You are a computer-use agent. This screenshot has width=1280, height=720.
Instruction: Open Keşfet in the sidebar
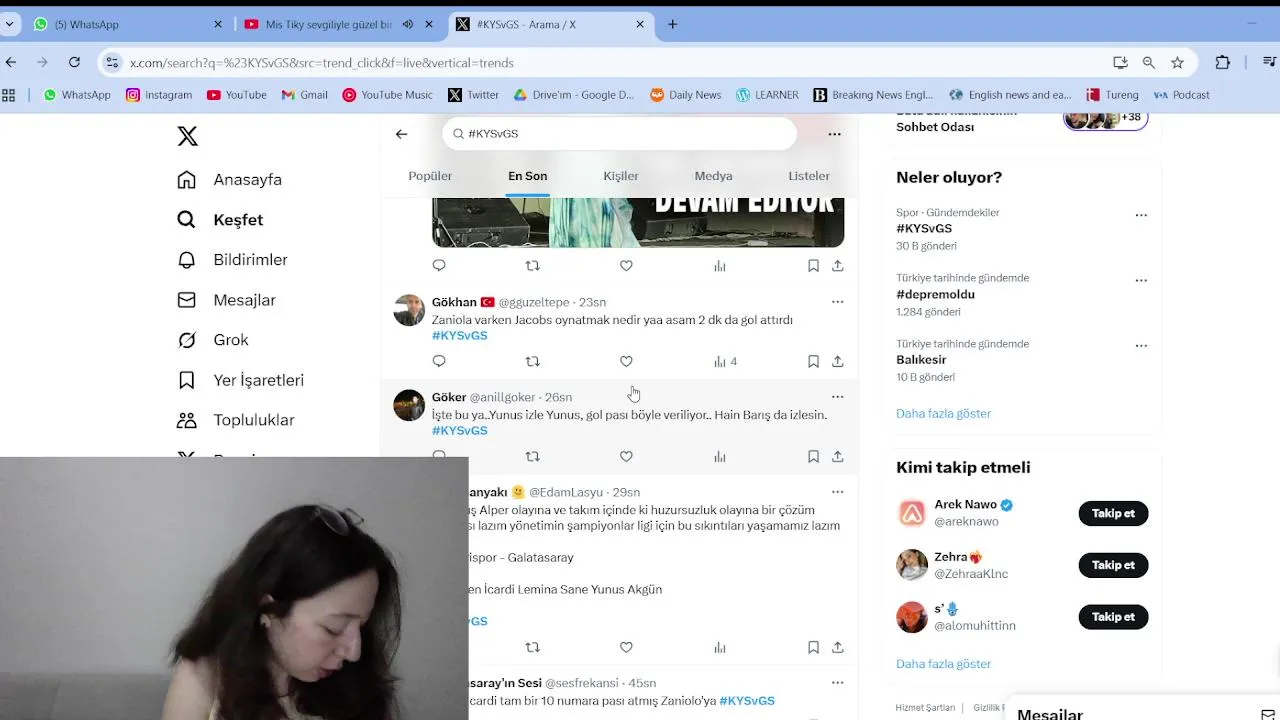220,220
